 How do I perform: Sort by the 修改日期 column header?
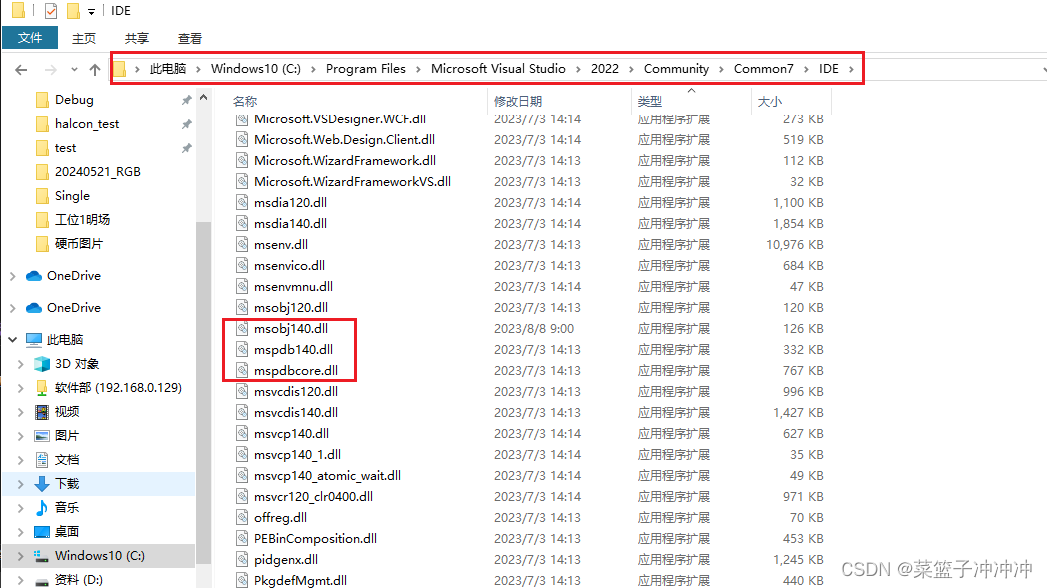518,101
